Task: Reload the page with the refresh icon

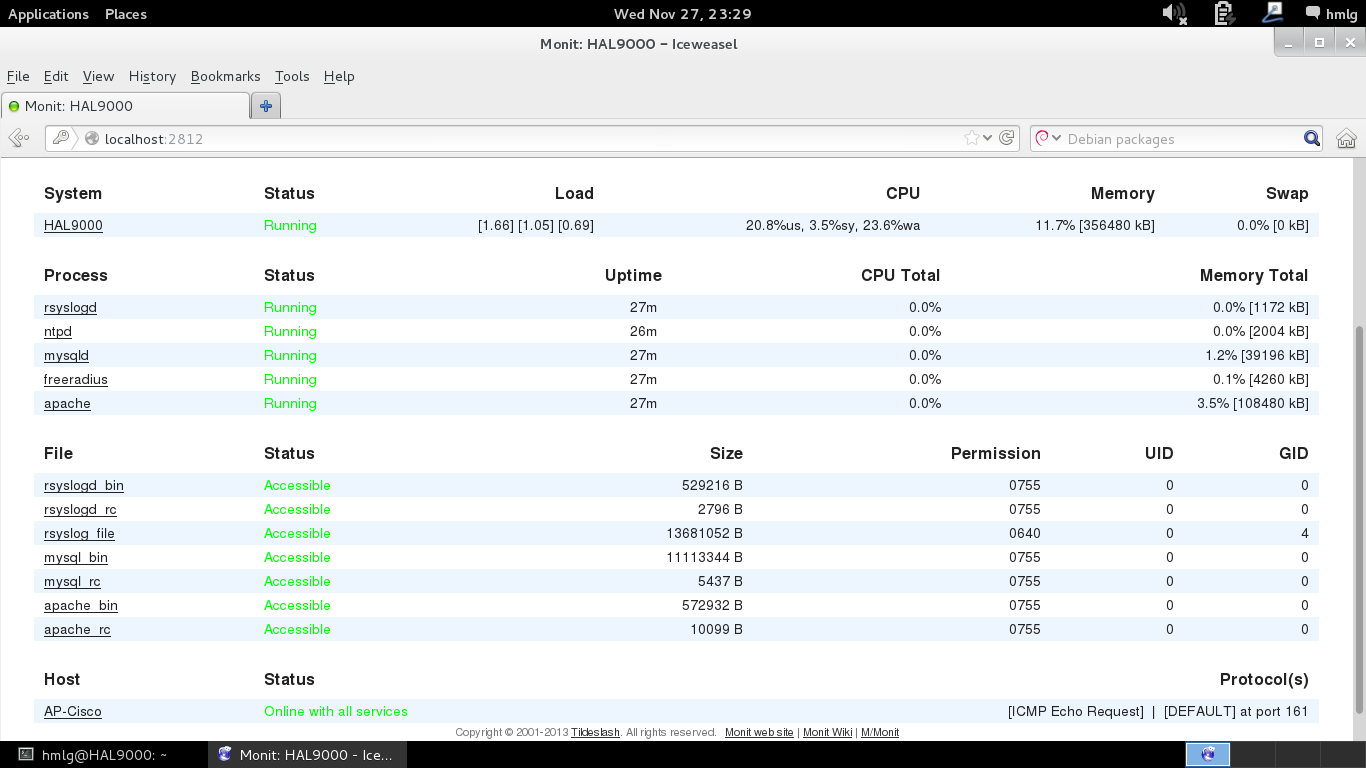Action: tap(1007, 138)
